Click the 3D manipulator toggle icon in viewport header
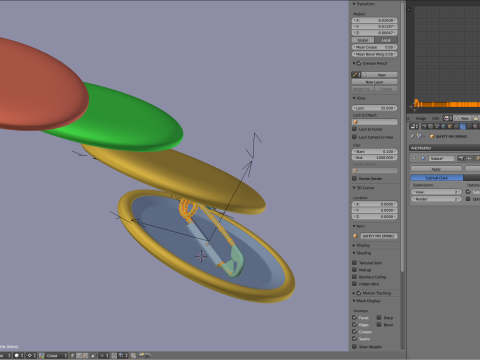The height and width of the screenshot is (360, 480). coord(41,355)
